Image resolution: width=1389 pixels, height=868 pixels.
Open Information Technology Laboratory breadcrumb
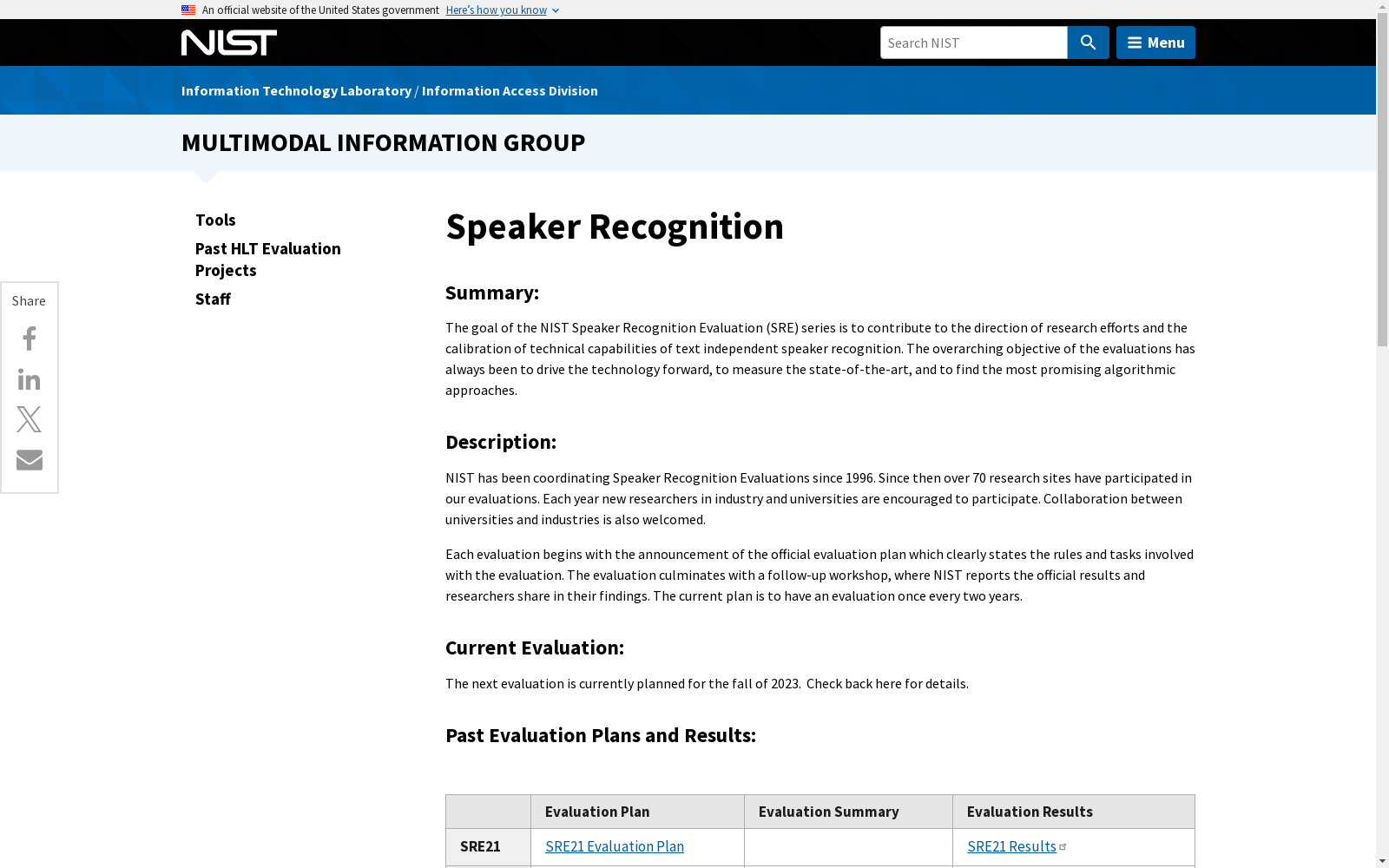pyautogui.click(x=296, y=90)
